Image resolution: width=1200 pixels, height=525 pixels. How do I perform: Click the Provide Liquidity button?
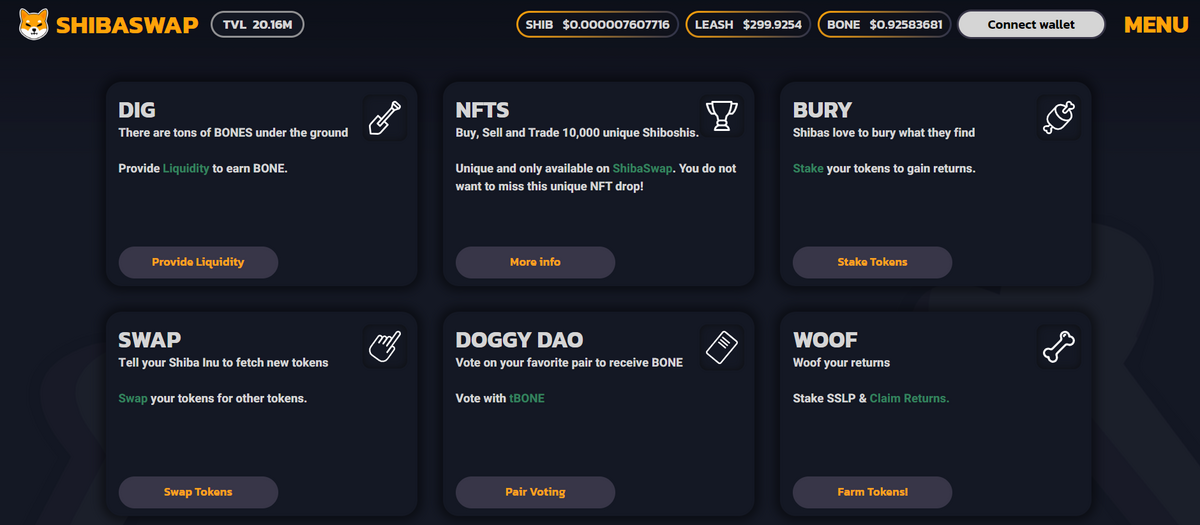pyautogui.click(x=198, y=262)
